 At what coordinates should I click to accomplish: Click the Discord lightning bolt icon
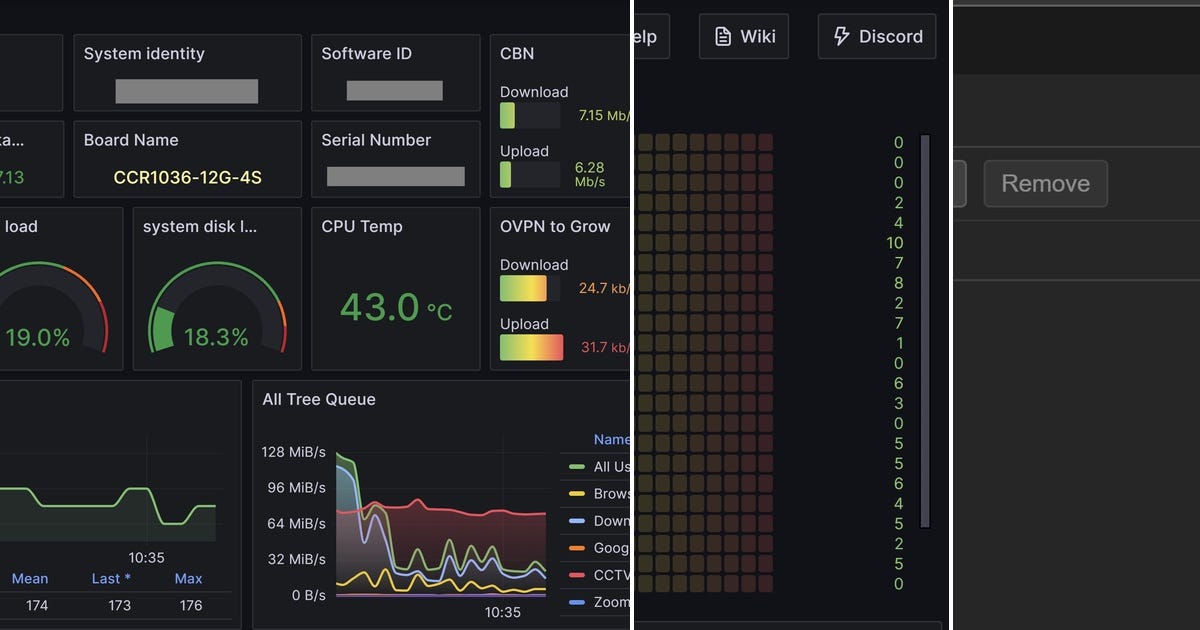(841, 36)
